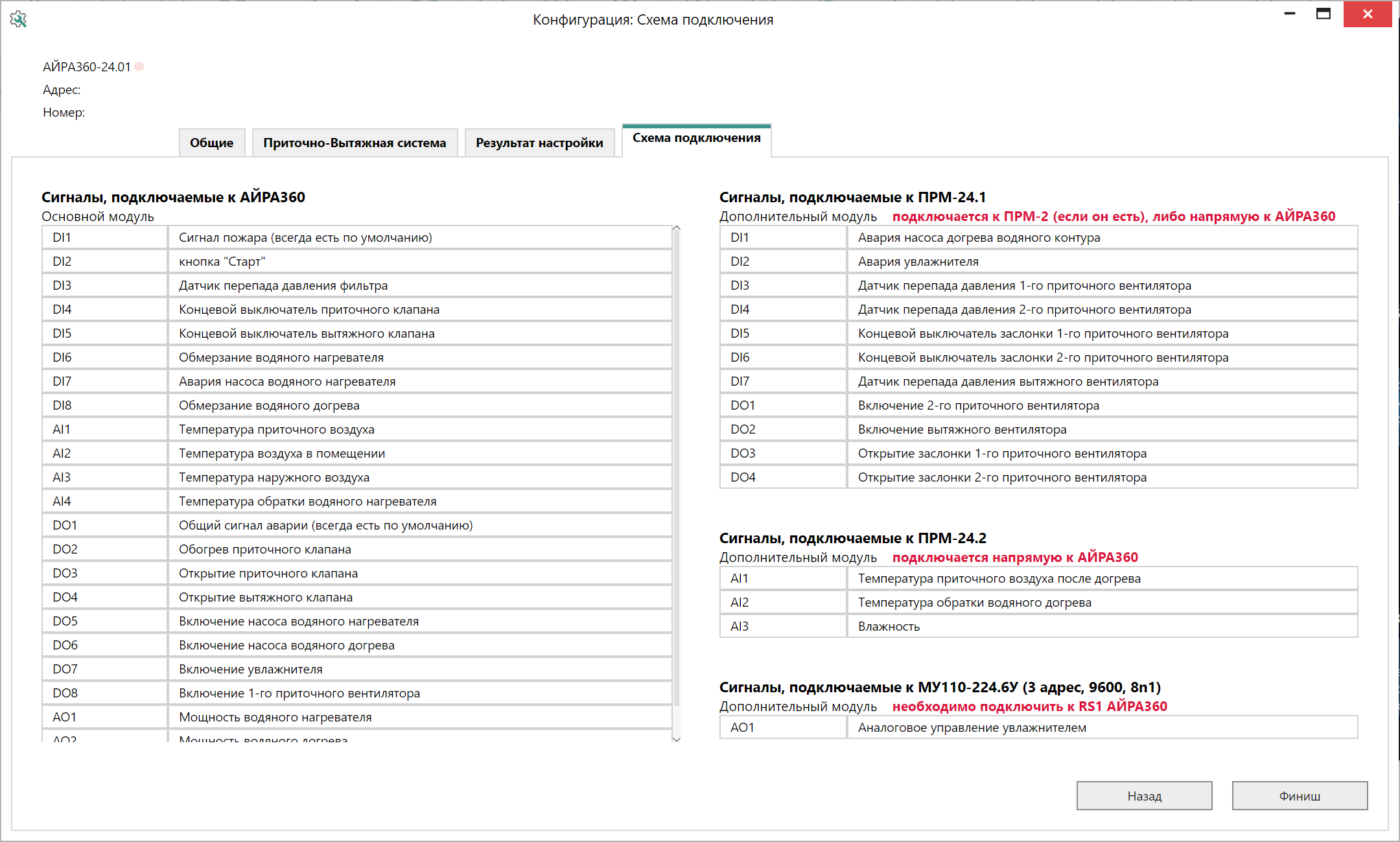Click the pink status indicator dot

(x=139, y=67)
